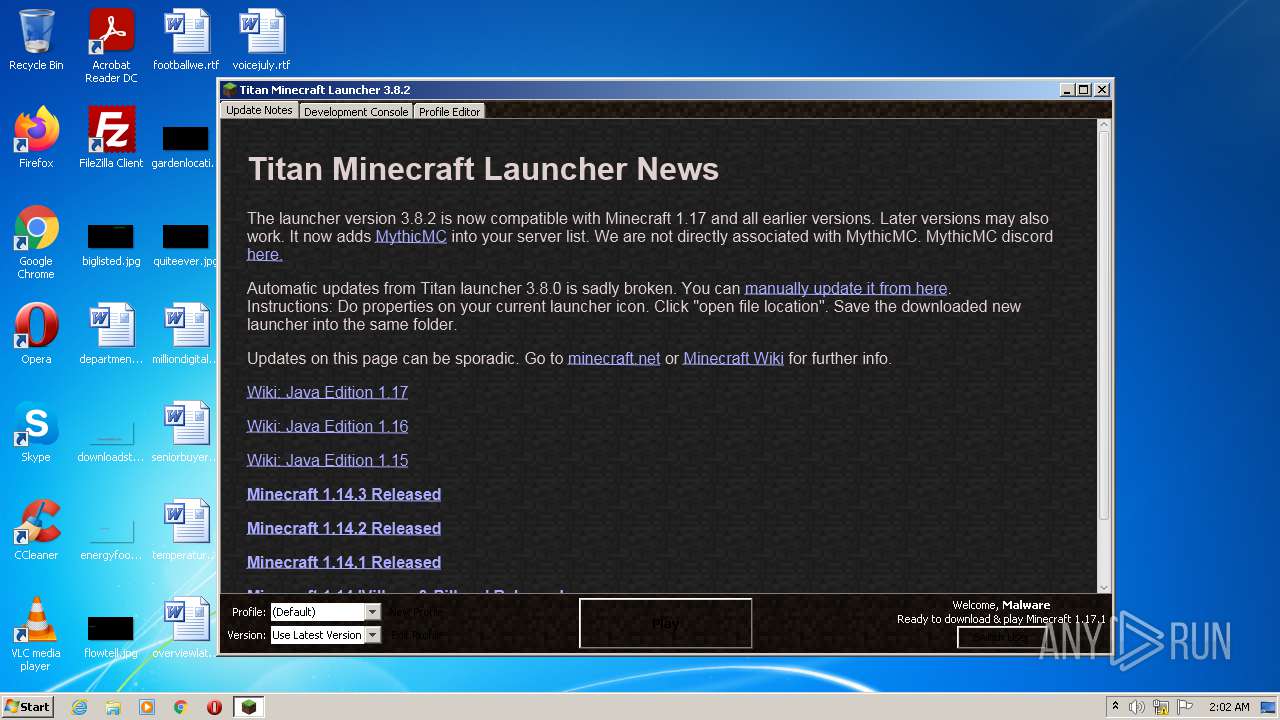The width and height of the screenshot is (1280, 720).
Task: Follow the MythicMC discord 'here.' link
Action: click(265, 255)
